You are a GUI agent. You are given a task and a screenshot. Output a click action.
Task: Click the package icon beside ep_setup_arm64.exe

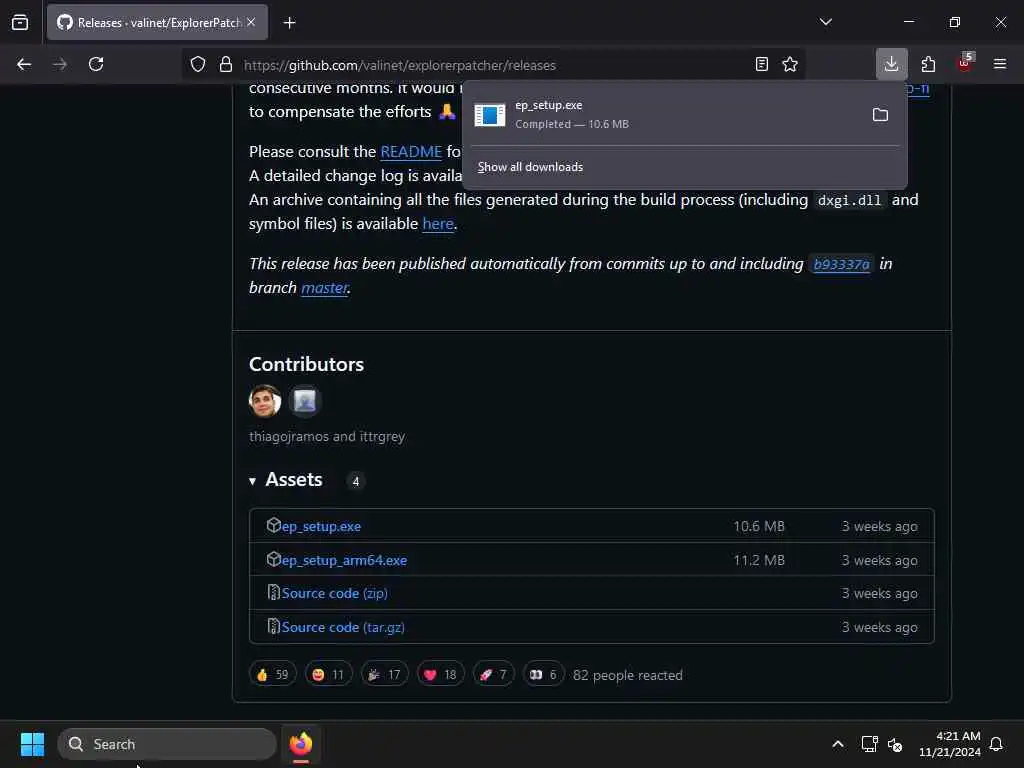(274, 559)
